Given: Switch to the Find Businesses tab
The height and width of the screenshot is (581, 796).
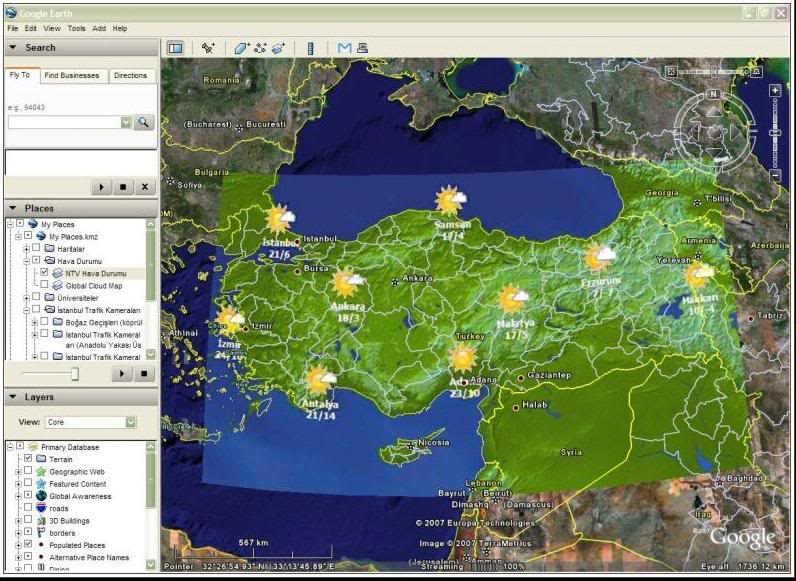Looking at the screenshot, I should [x=72, y=75].
